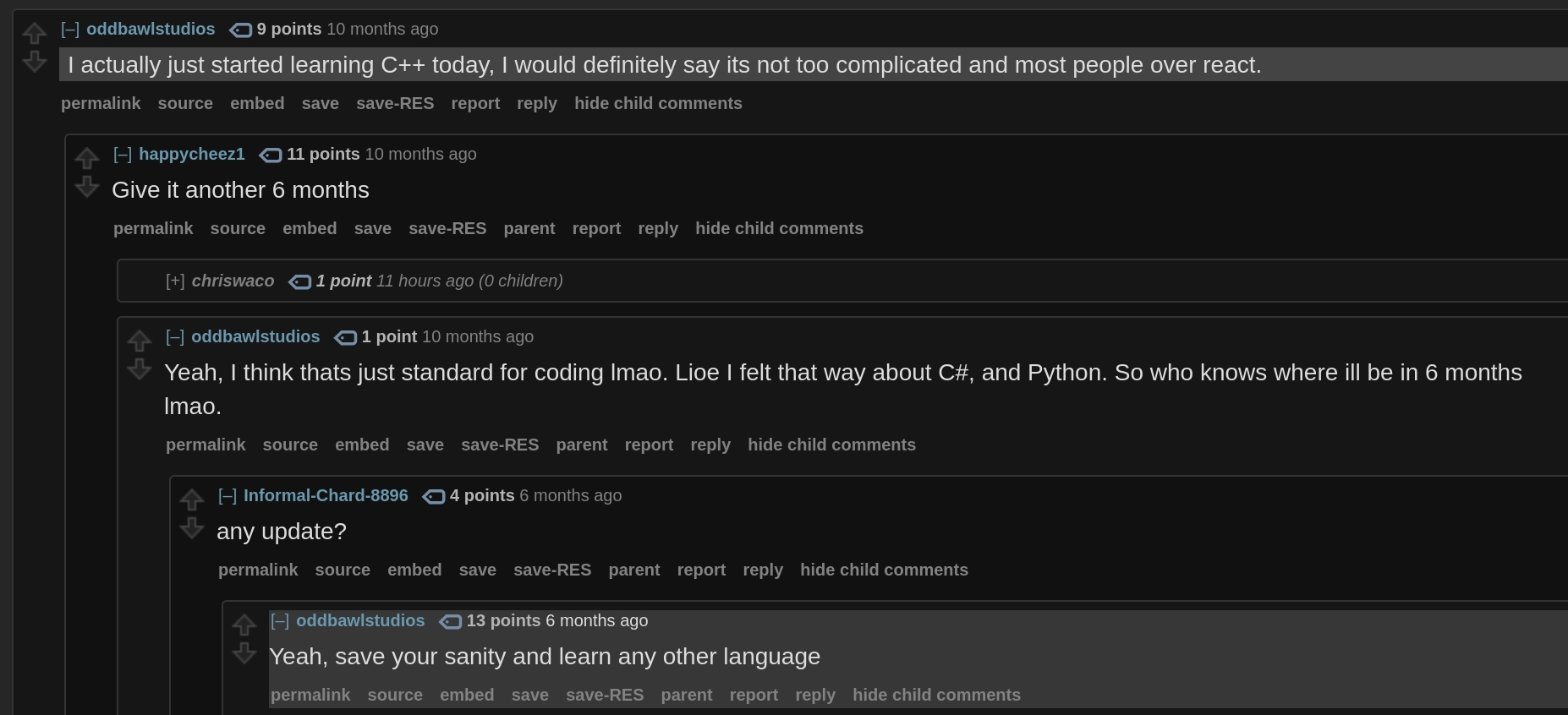Click the RES user tag icon beside oddbawlstudios
This screenshot has width=1568, height=715.
(x=240, y=29)
